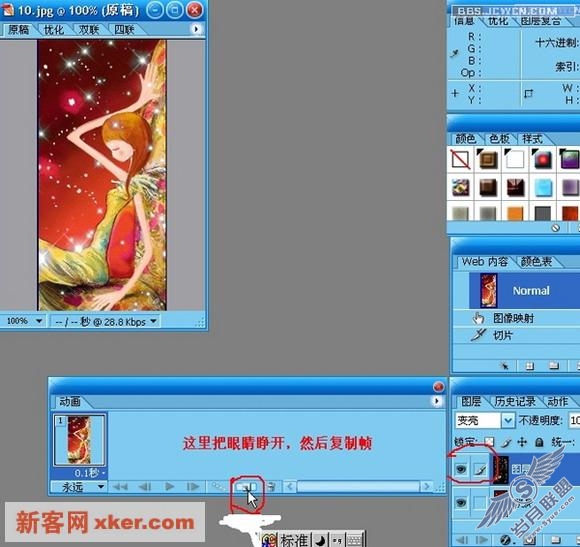Switch to the 样式 tab
580x547 pixels.
pos(532,139)
